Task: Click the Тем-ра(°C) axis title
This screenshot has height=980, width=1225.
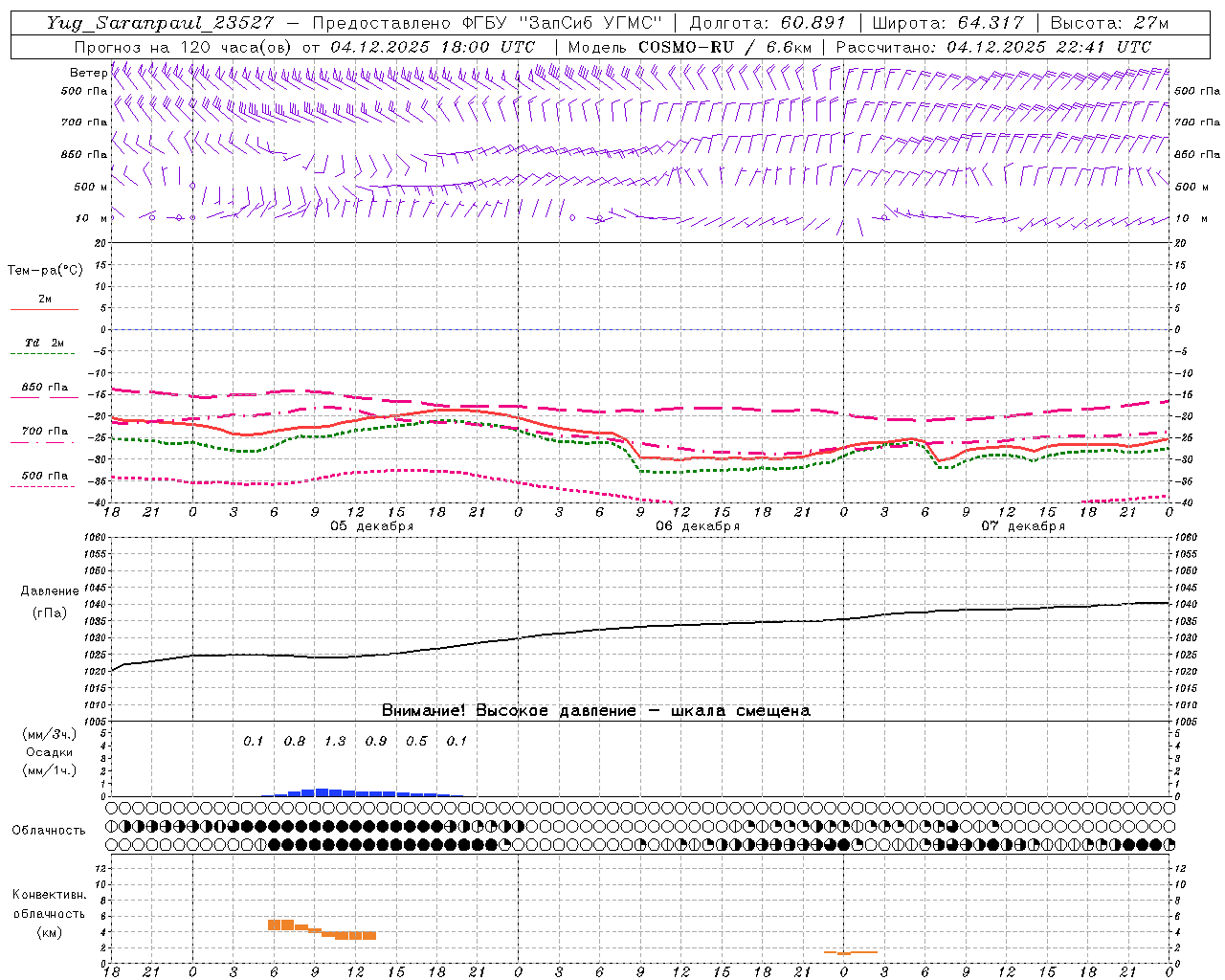Action: tap(45, 271)
